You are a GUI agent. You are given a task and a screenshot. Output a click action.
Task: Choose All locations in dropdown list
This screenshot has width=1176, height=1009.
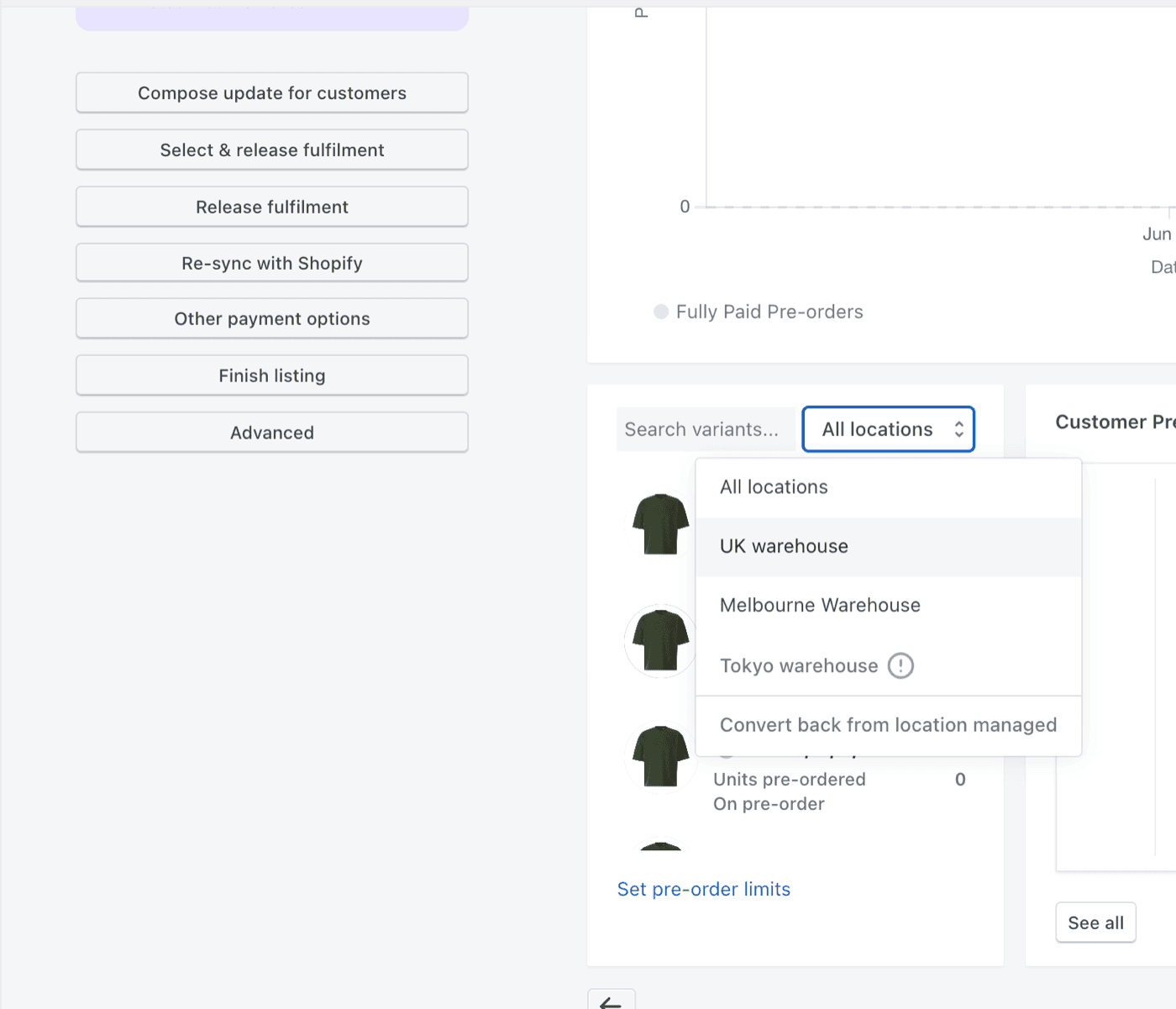(x=889, y=487)
